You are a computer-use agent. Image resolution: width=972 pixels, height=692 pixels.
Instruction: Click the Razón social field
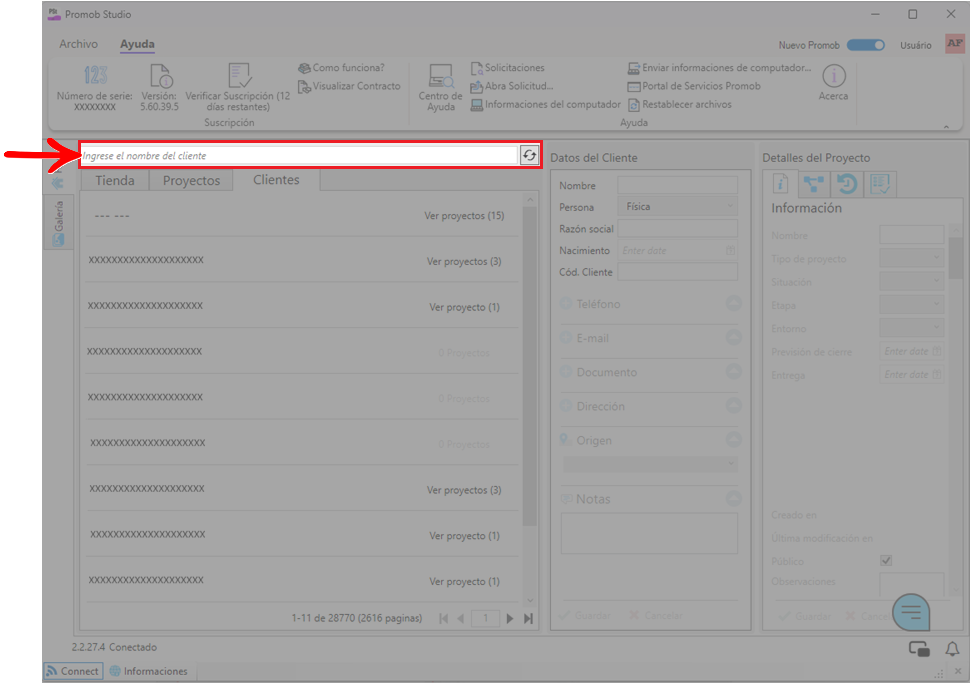coord(678,229)
